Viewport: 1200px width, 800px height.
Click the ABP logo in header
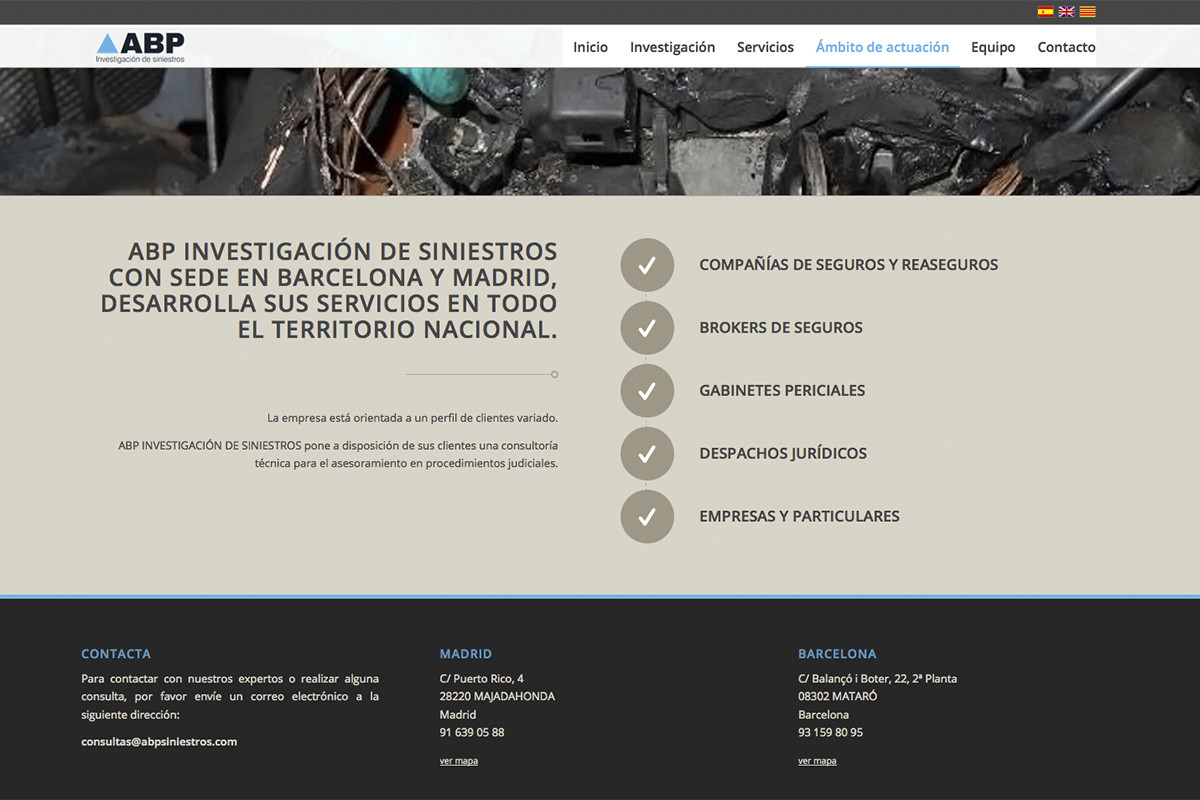140,47
